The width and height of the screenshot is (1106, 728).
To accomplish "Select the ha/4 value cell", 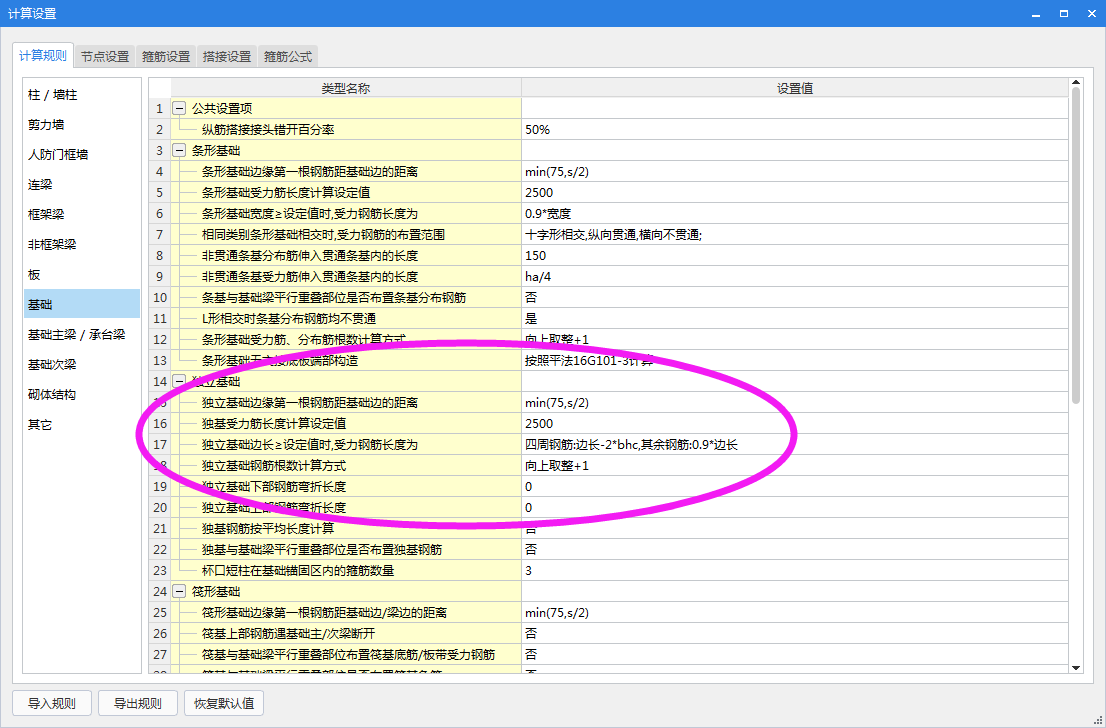I will (x=795, y=277).
